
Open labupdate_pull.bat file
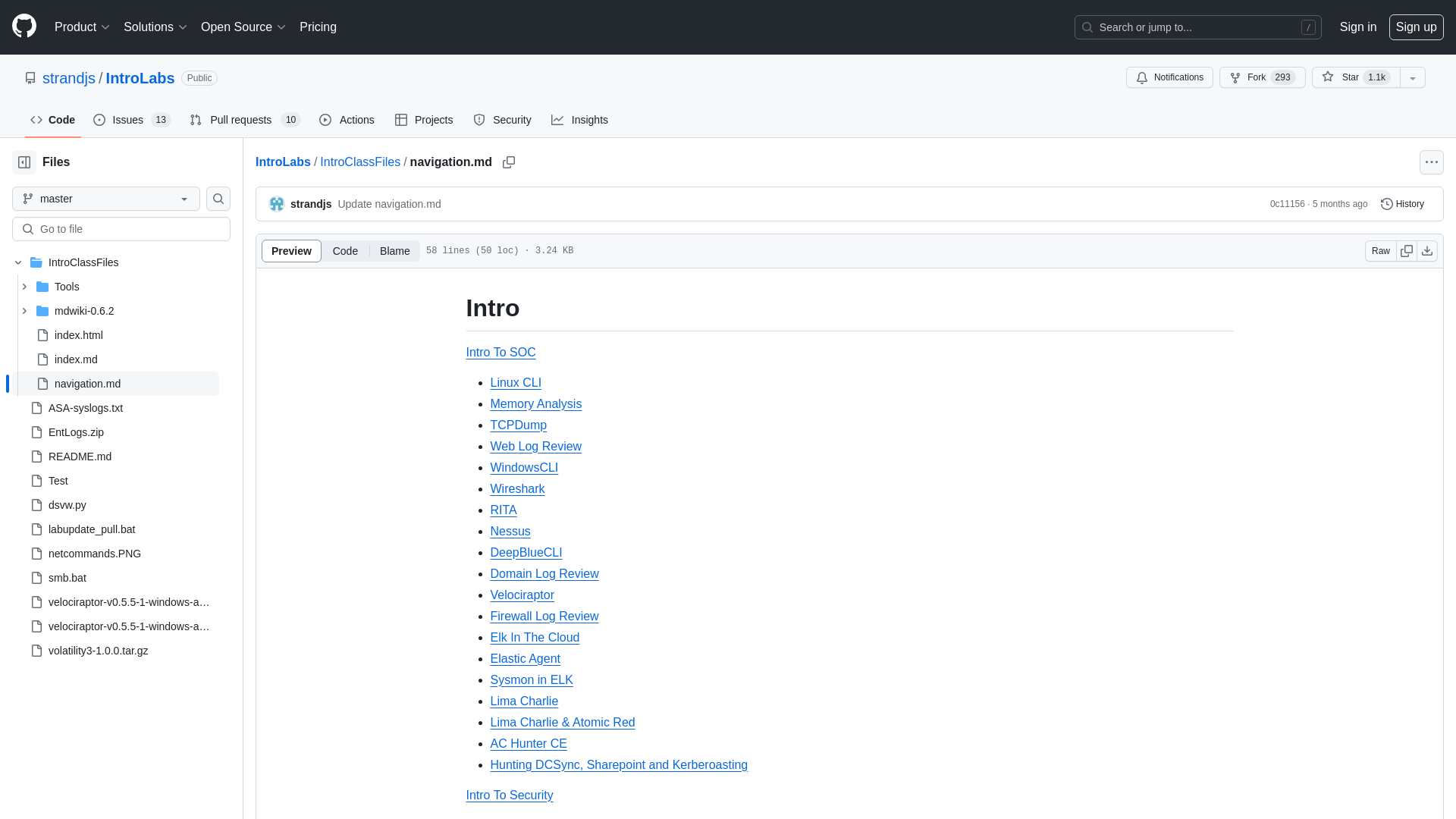92,529
